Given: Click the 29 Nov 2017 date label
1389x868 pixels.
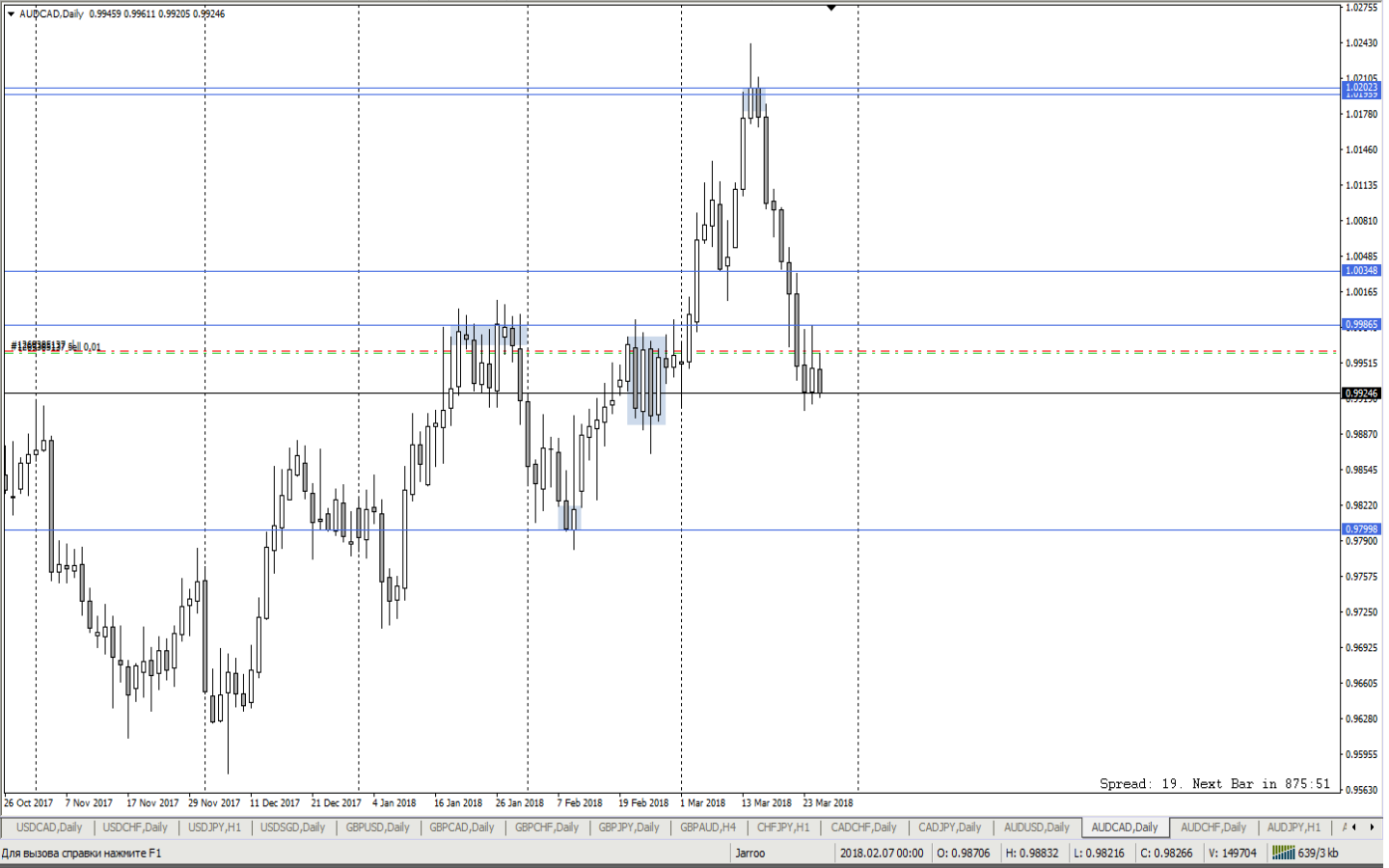Looking at the screenshot, I should click(214, 802).
